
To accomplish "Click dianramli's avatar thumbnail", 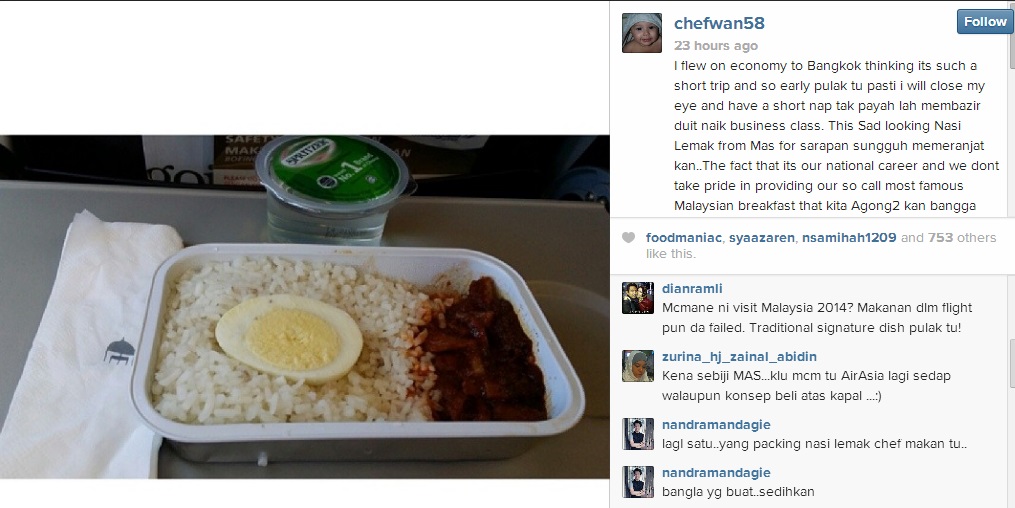I will click(638, 298).
